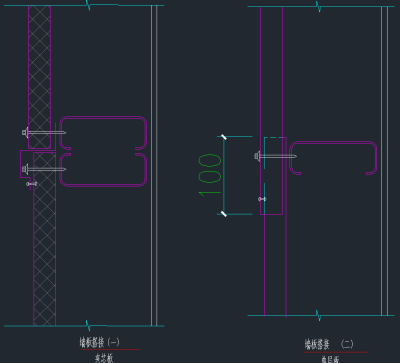Click the title 墙板搭接（一）
Viewport: 400px width, 363px height.
[99, 342]
